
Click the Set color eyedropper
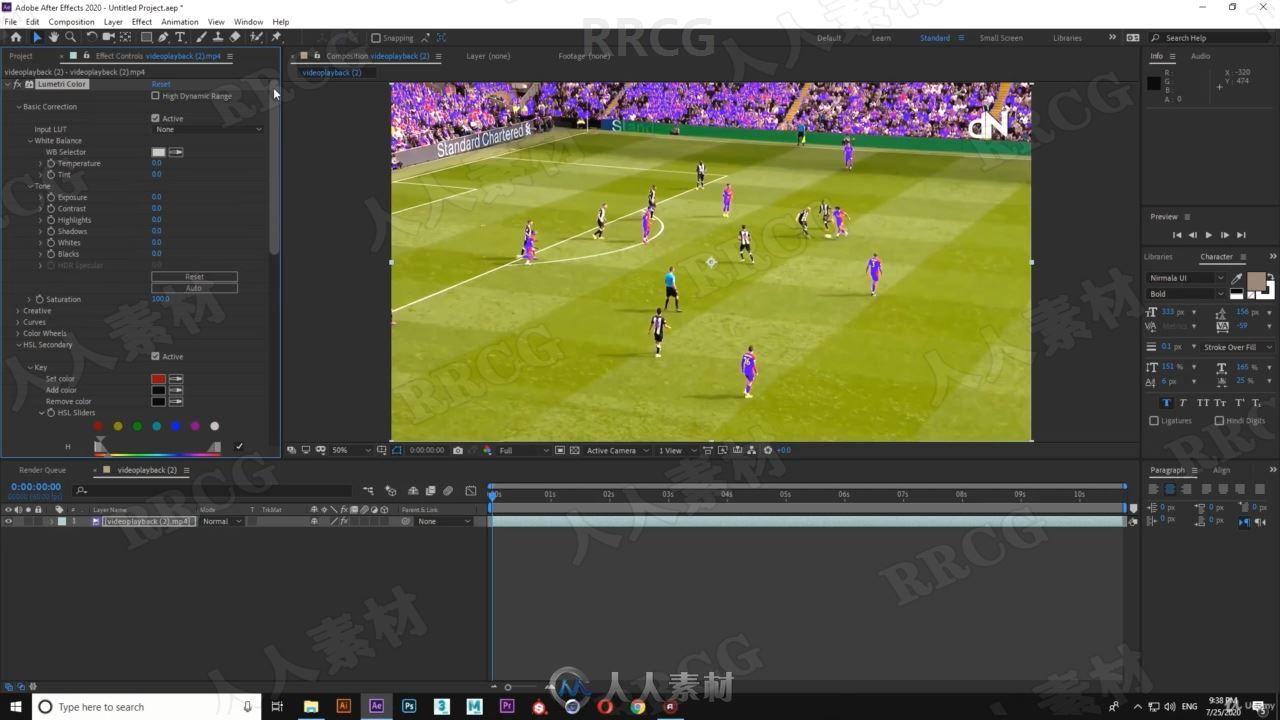click(x=176, y=379)
